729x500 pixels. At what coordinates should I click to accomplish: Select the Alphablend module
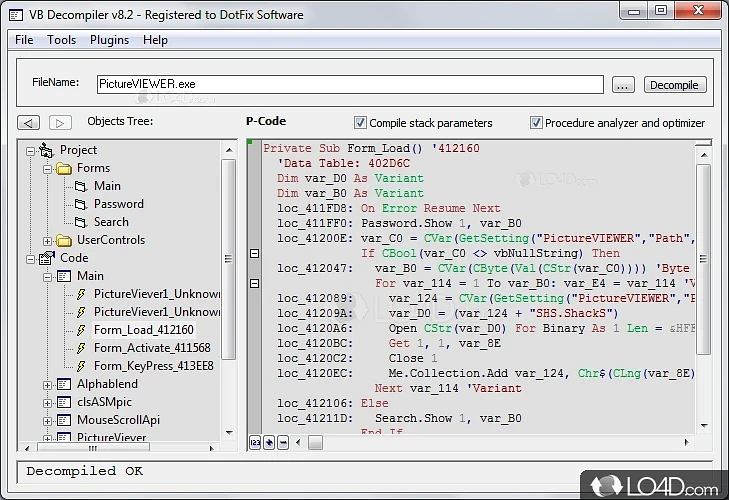pyautogui.click(x=107, y=384)
